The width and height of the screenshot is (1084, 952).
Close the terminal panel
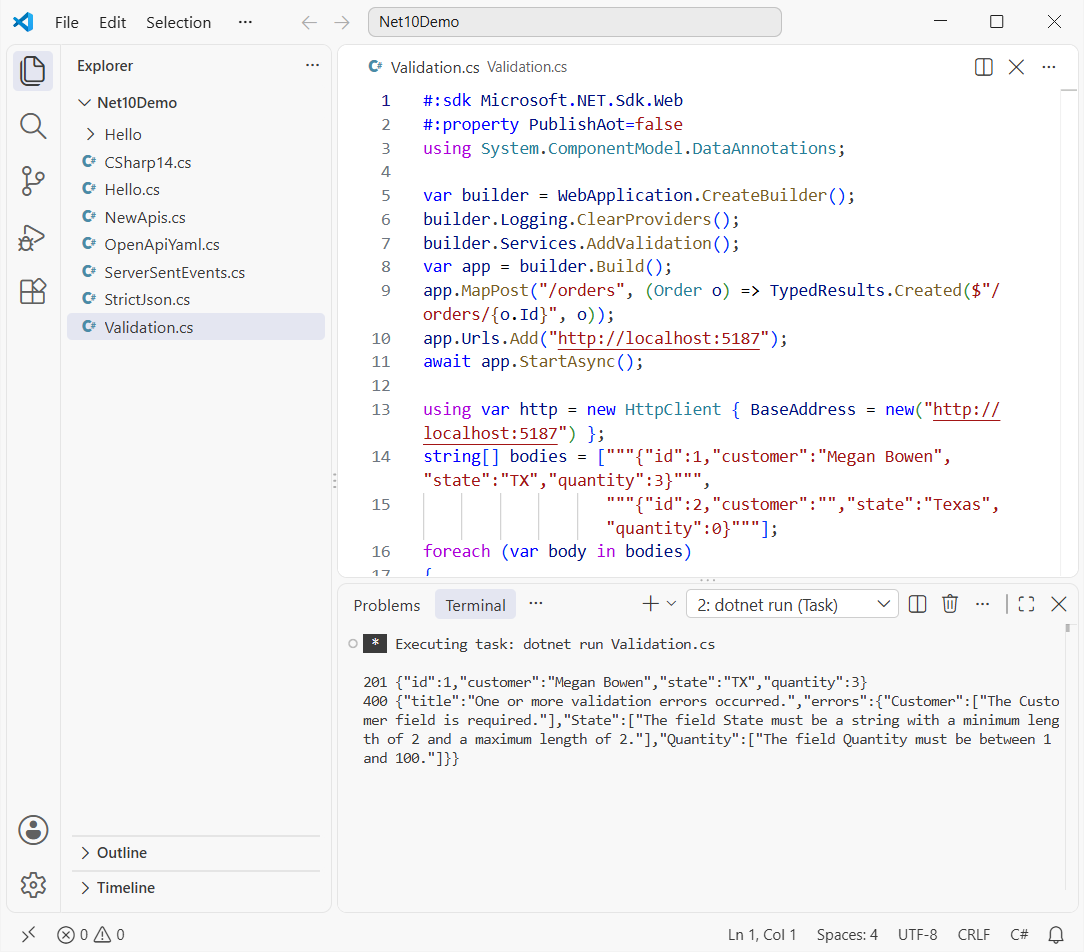tap(1058, 604)
